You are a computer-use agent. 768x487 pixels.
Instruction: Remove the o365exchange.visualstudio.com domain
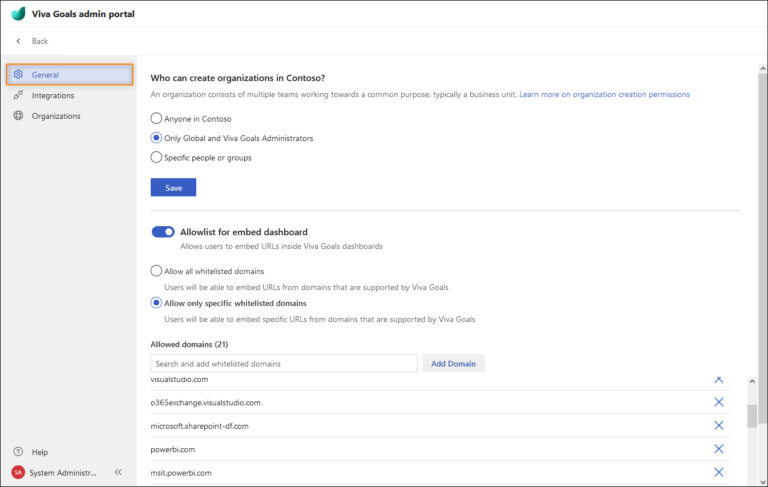tap(718, 402)
